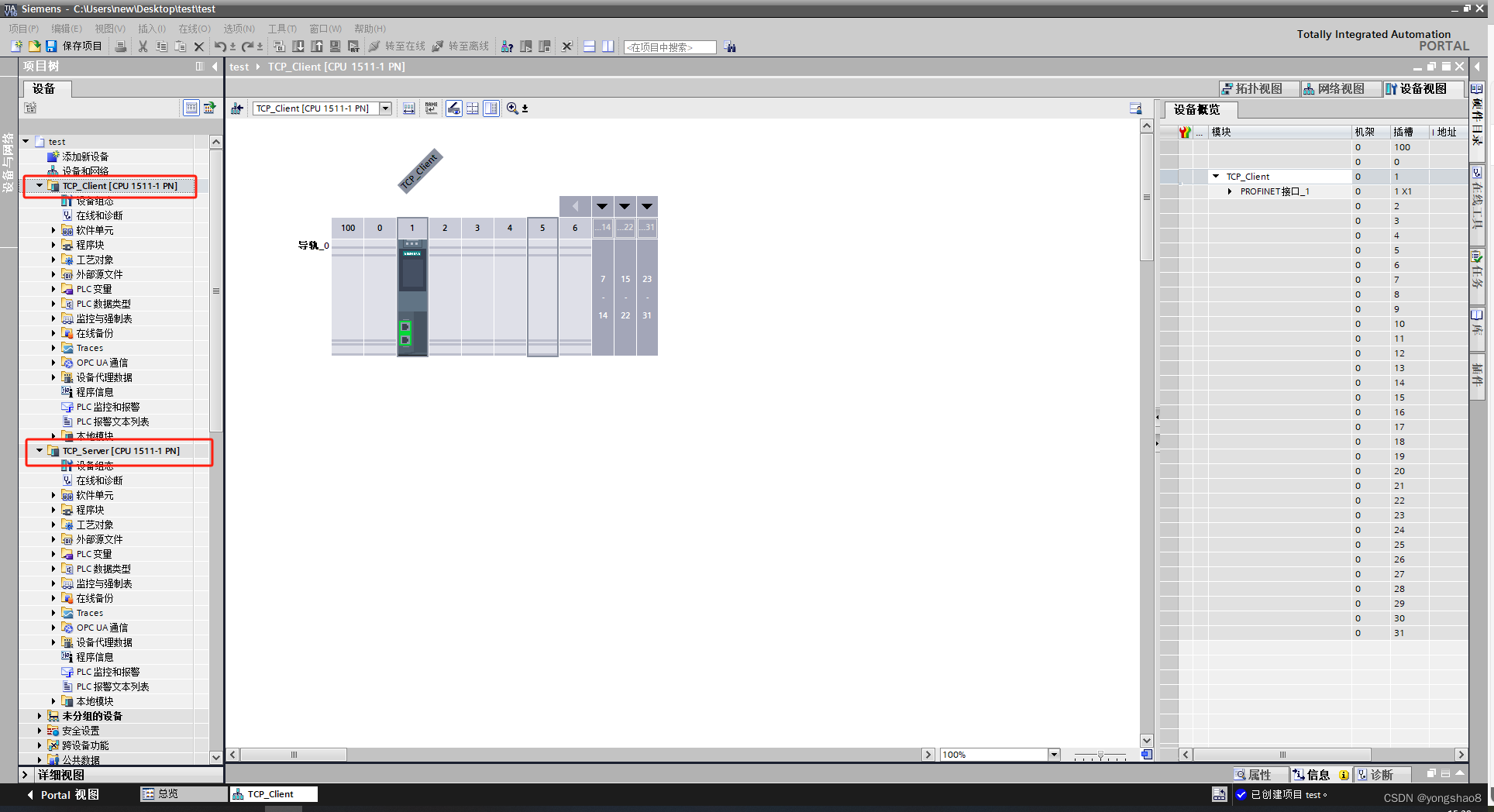Collapse TCP_Client [CPU 1511-1 PN] tree node
Image resolution: width=1494 pixels, height=812 pixels.
pos(40,186)
